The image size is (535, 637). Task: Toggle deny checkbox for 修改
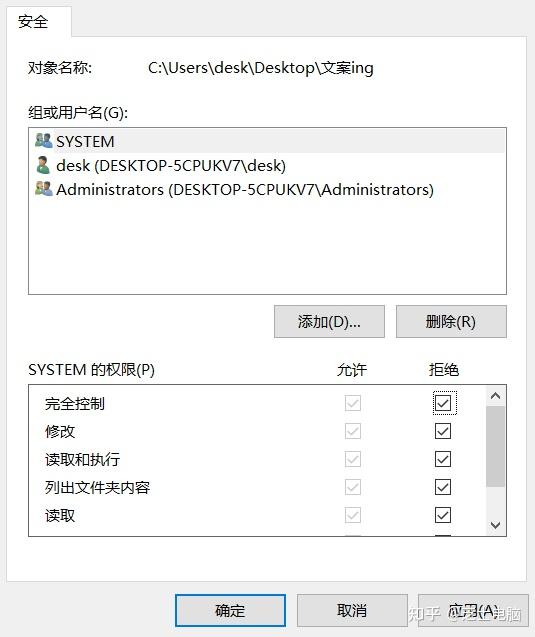(443, 431)
